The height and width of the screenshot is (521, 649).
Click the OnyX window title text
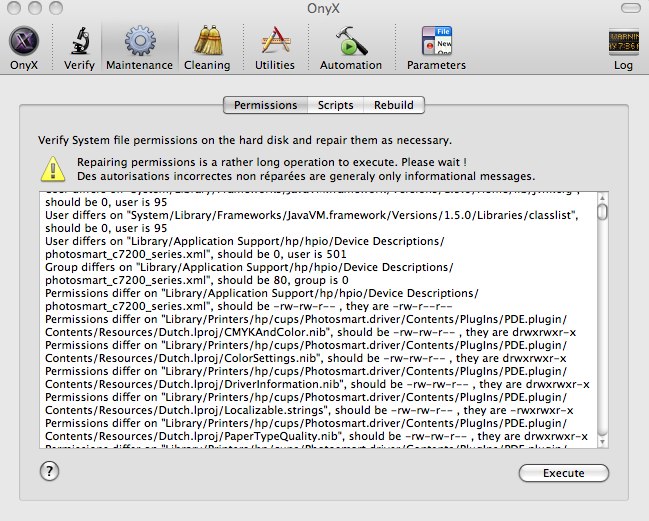coord(323,8)
